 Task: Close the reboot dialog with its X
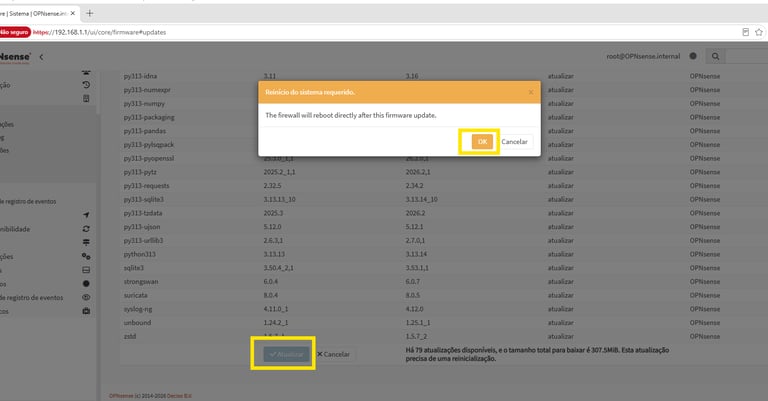[530, 92]
